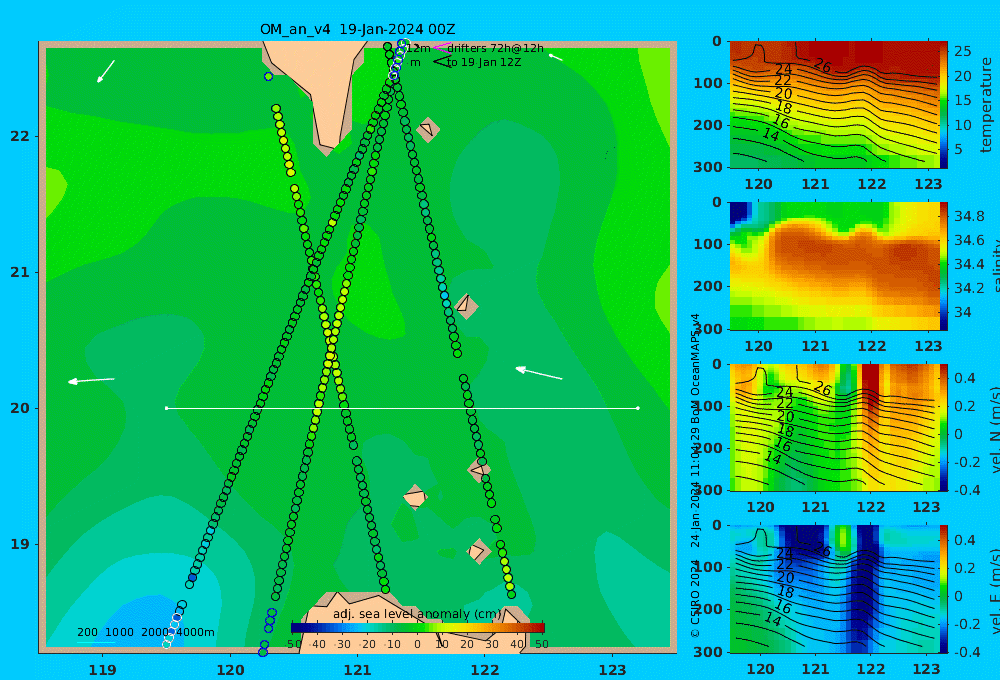
Task: Click the 'temperature' axis label
Action: tap(986, 105)
